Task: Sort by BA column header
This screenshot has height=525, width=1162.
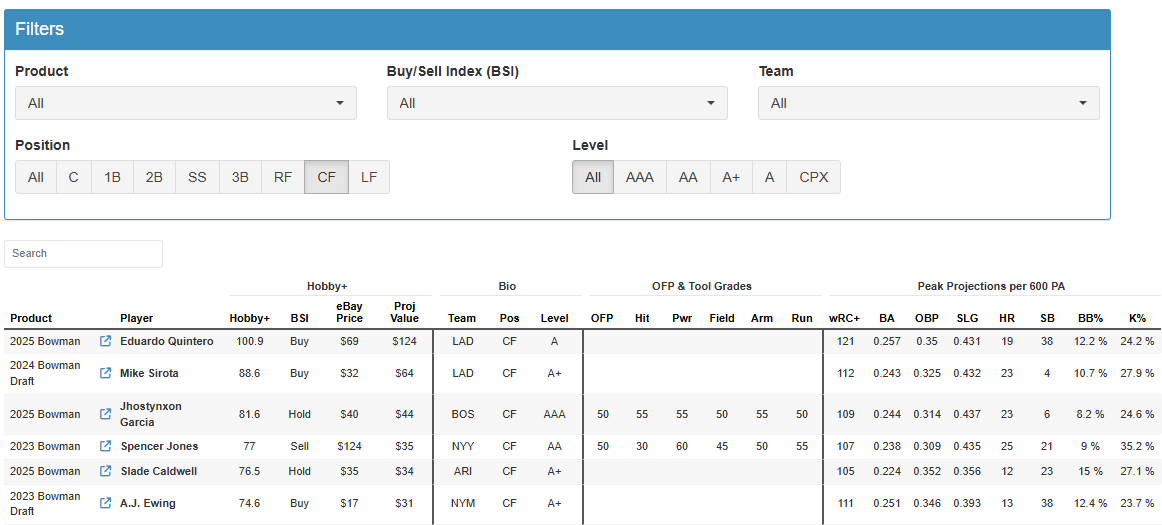Action: 886,318
